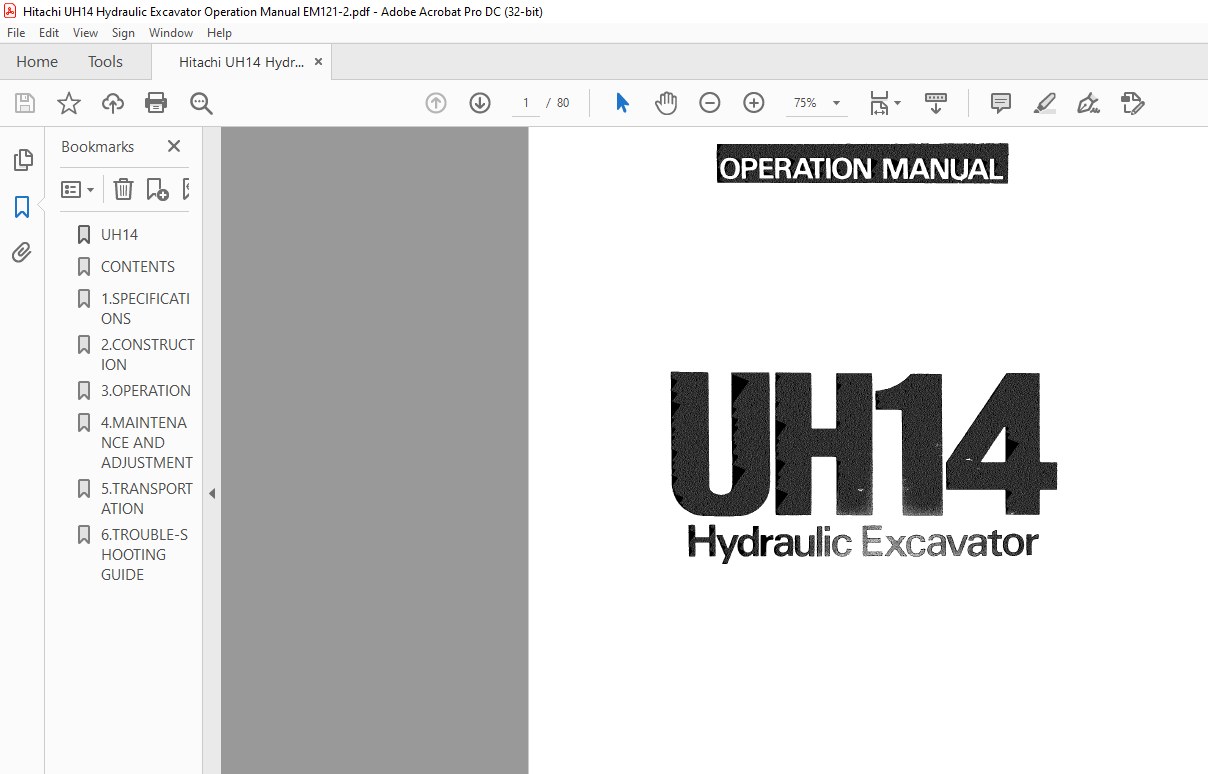Screen dimensions: 1208x774
Task: Activate the Hand pan tool
Action: tap(666, 103)
